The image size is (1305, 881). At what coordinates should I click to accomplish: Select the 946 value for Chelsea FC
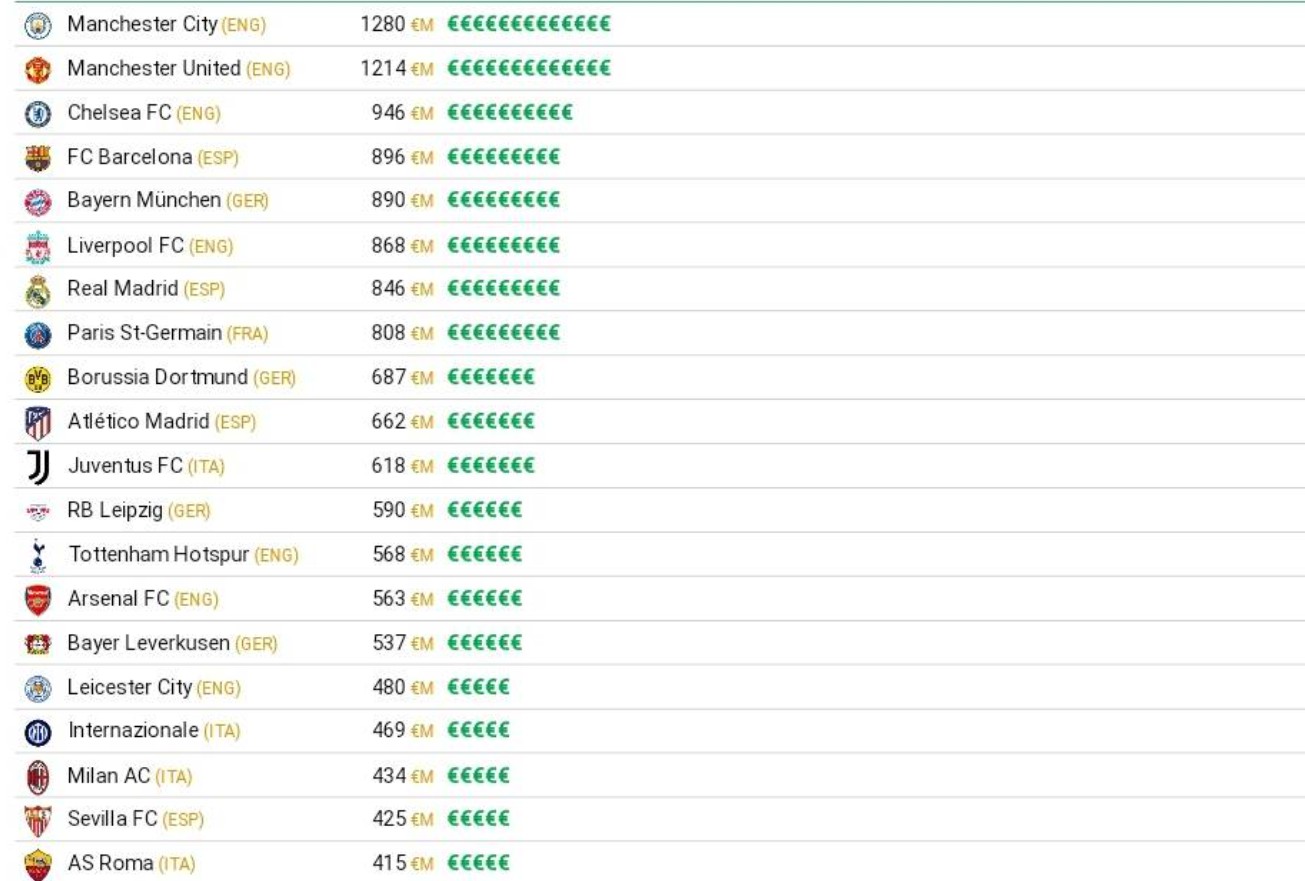click(x=389, y=113)
